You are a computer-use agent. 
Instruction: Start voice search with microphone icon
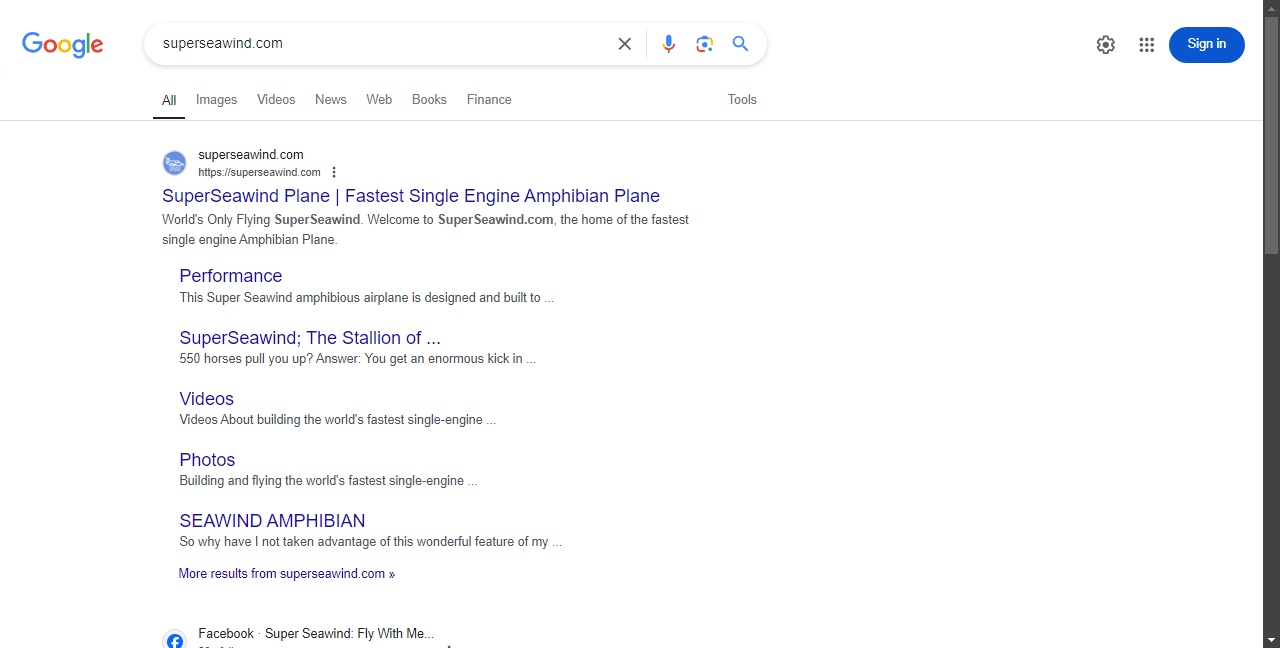(669, 44)
